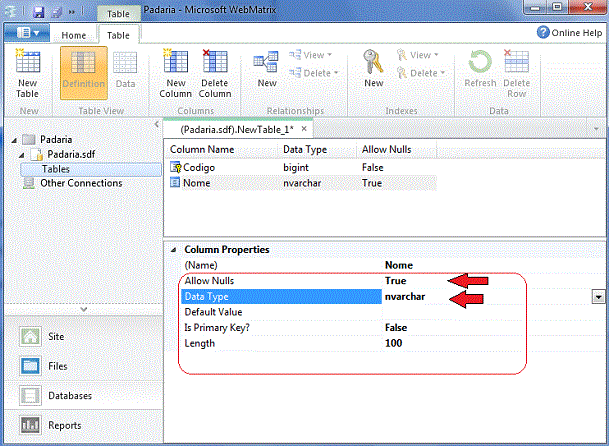Collapse the left navigation pane arrow
Image resolution: width=609 pixels, height=446 pixels.
coord(157,124)
